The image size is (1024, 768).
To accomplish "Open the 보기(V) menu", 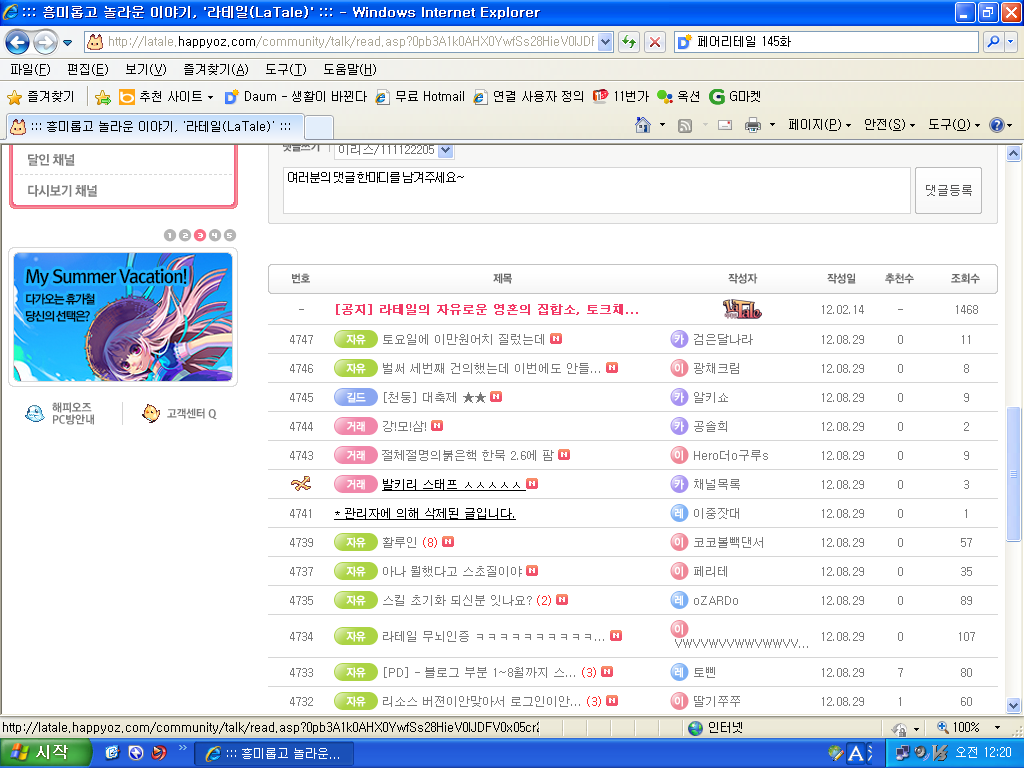I will (x=145, y=69).
